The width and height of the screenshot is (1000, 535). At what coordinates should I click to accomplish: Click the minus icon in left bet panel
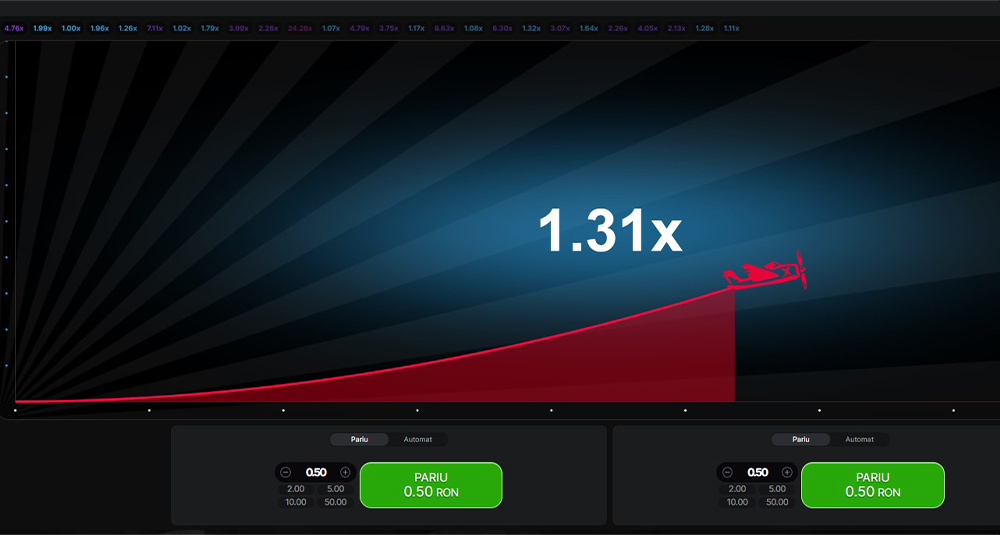286,472
